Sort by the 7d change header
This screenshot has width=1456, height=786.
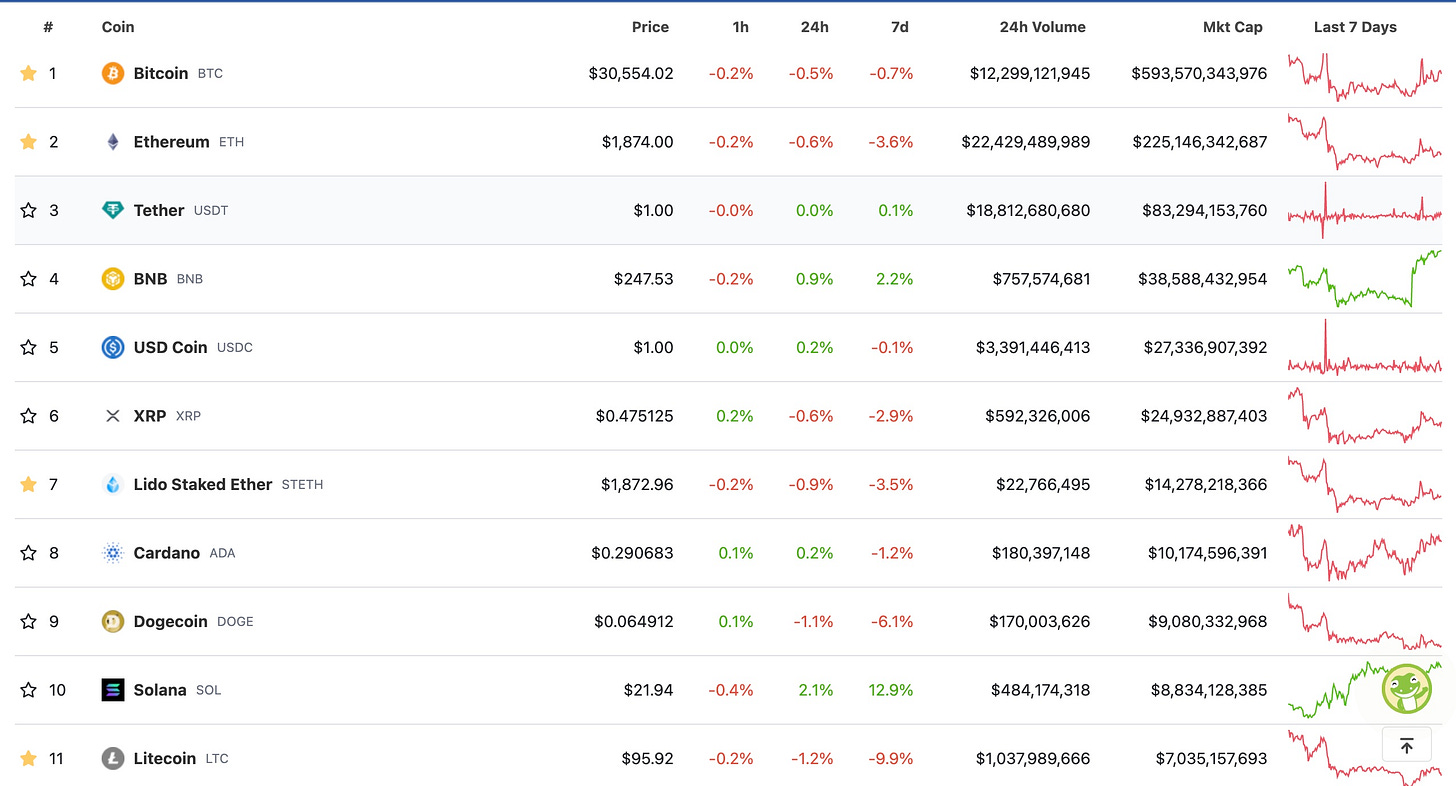(900, 27)
